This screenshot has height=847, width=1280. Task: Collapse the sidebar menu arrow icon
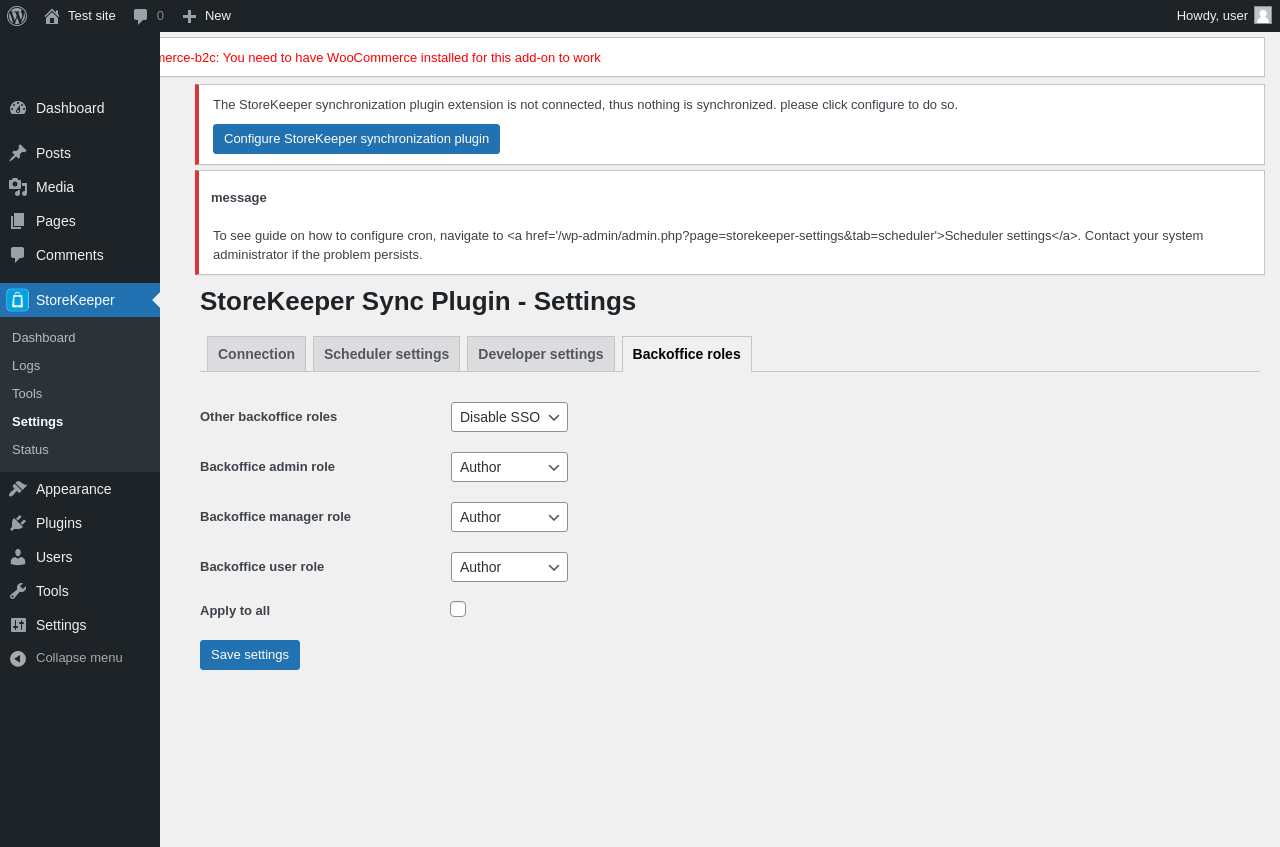click(18, 658)
